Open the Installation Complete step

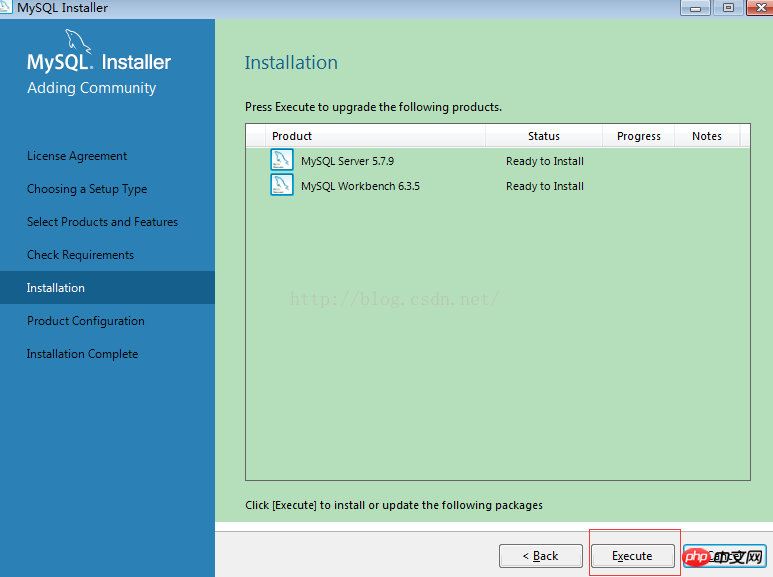[82, 354]
